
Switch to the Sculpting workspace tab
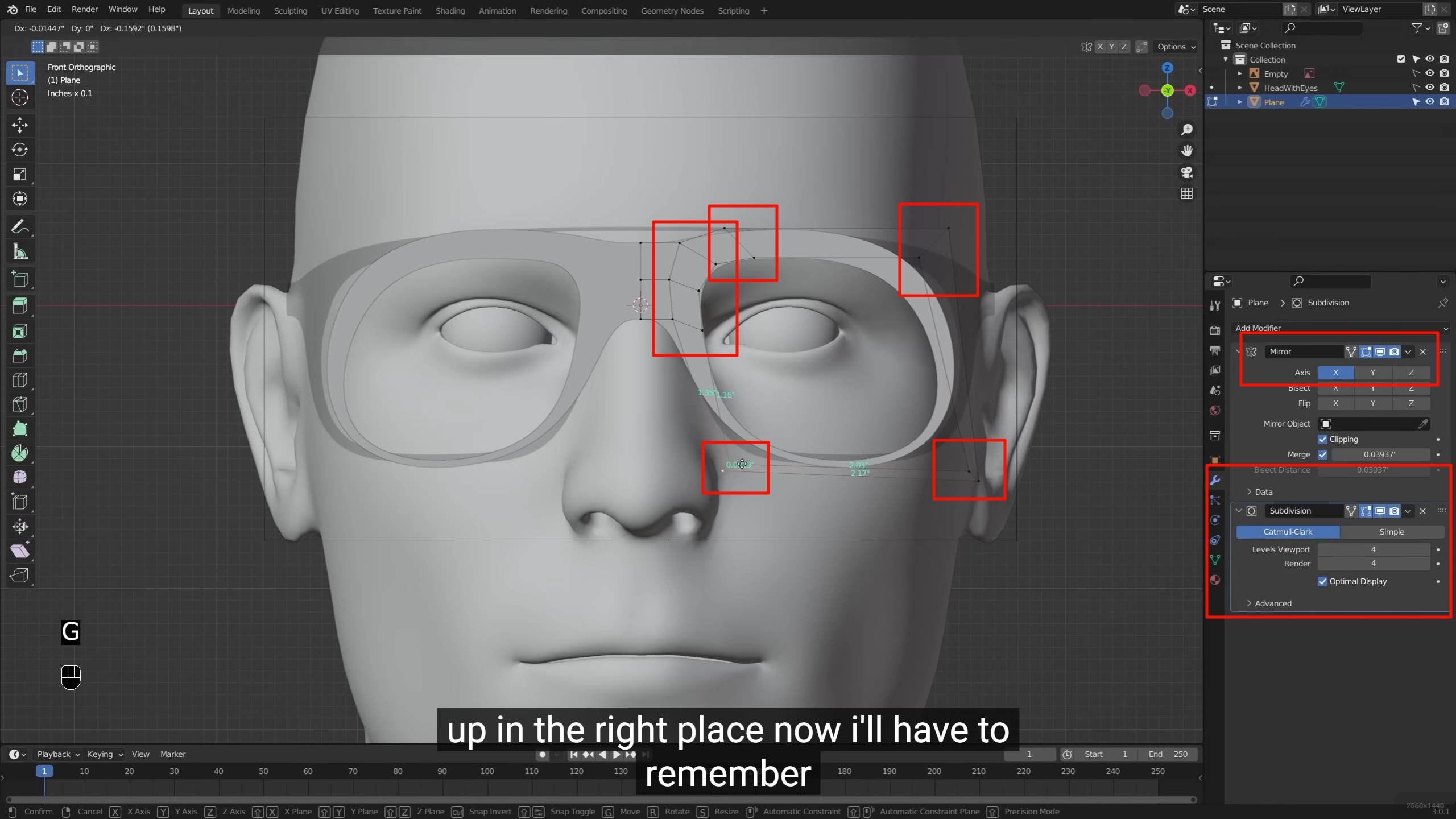290,11
